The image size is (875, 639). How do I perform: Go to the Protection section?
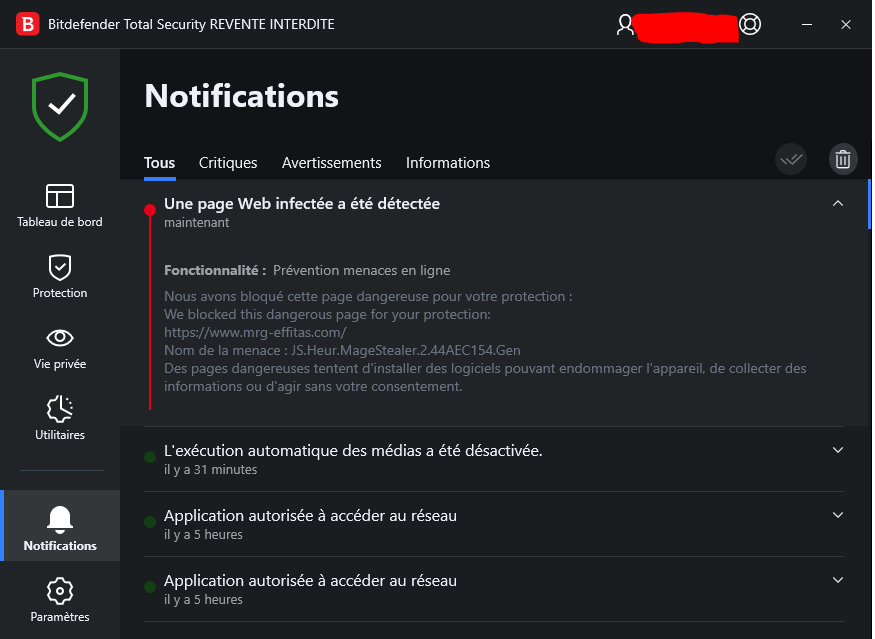(x=60, y=276)
